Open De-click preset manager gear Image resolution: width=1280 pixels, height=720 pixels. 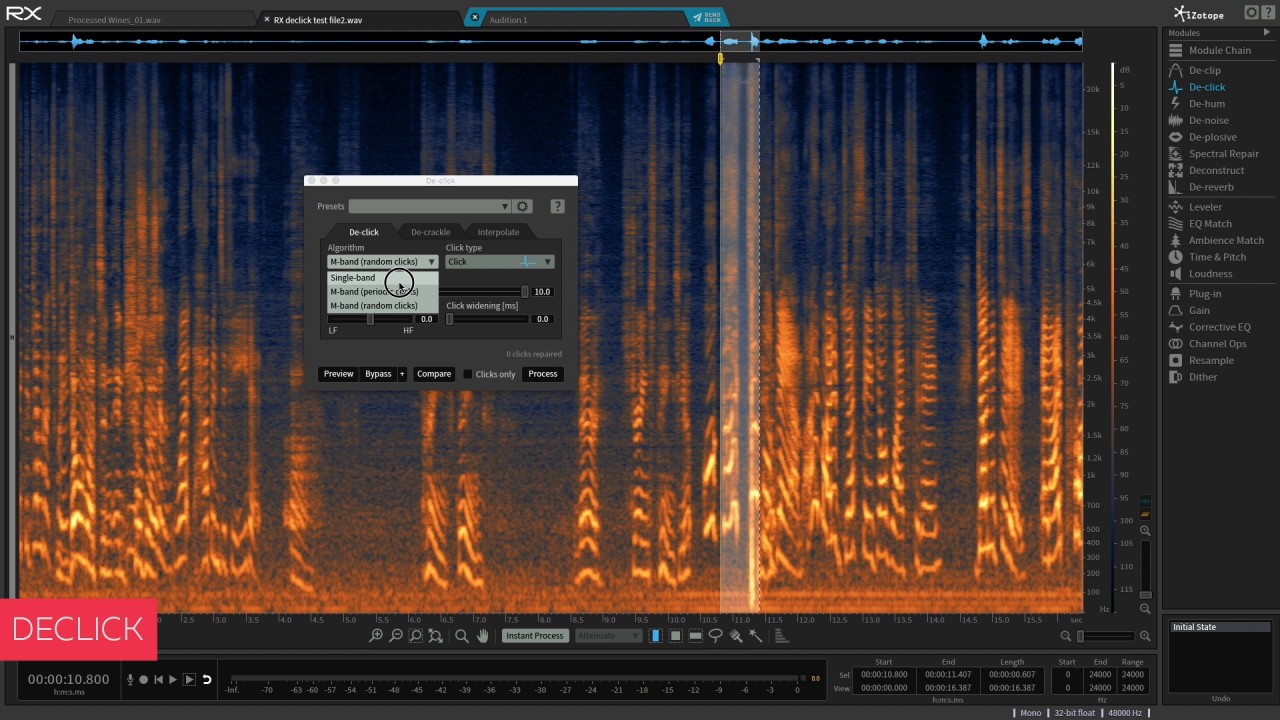click(x=523, y=206)
